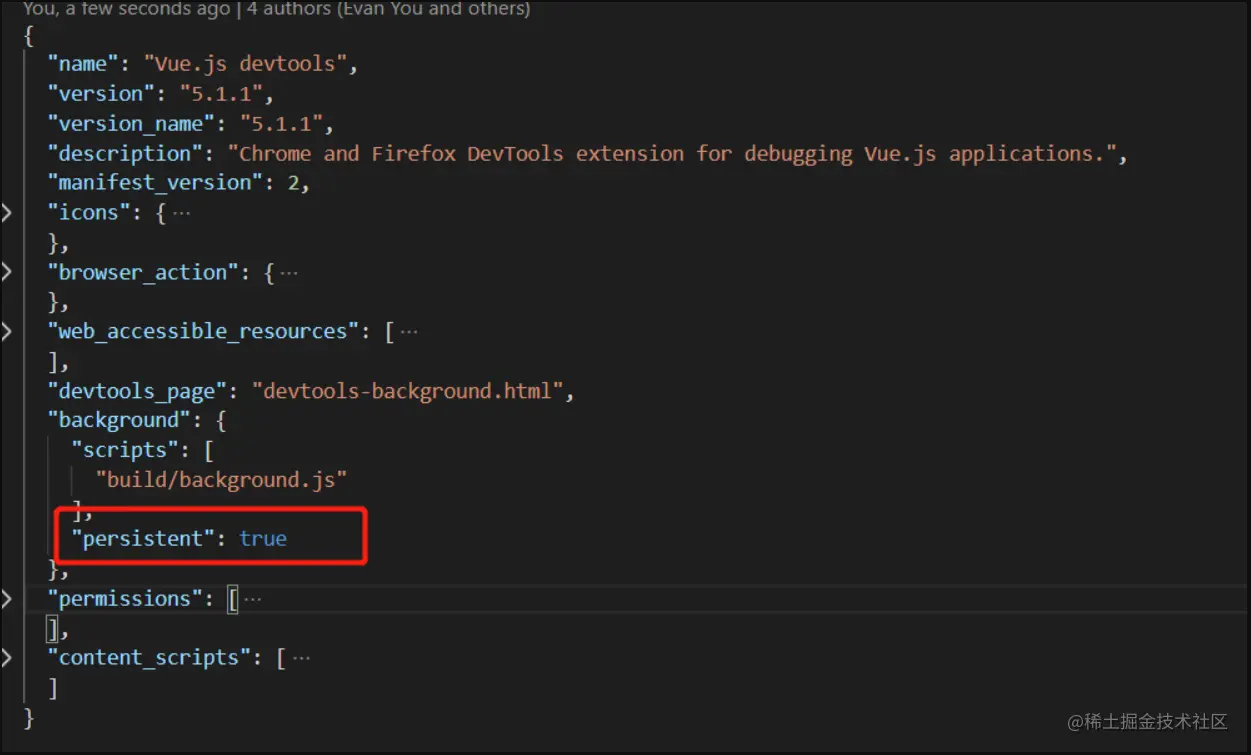Viewport: 1251px width, 755px height.
Task: Click the ellipsis after "content_scripts": [
Action: 301,658
